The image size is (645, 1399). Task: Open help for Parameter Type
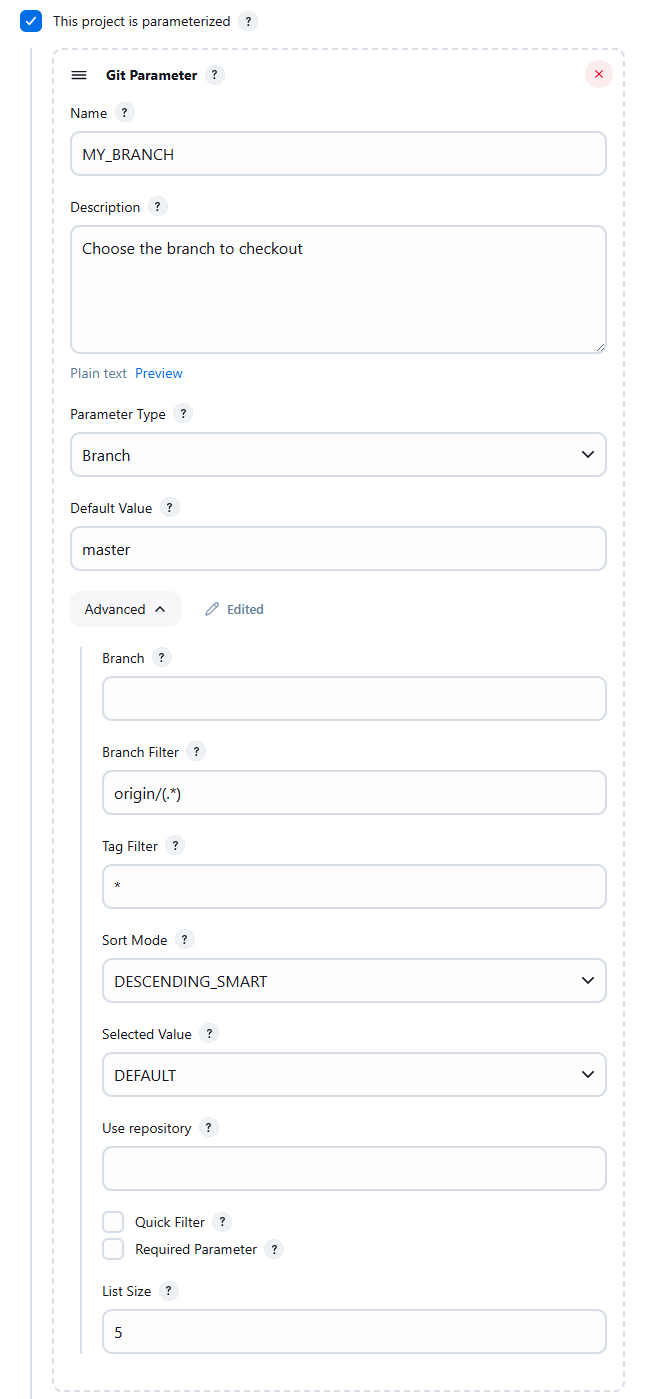[x=183, y=413]
